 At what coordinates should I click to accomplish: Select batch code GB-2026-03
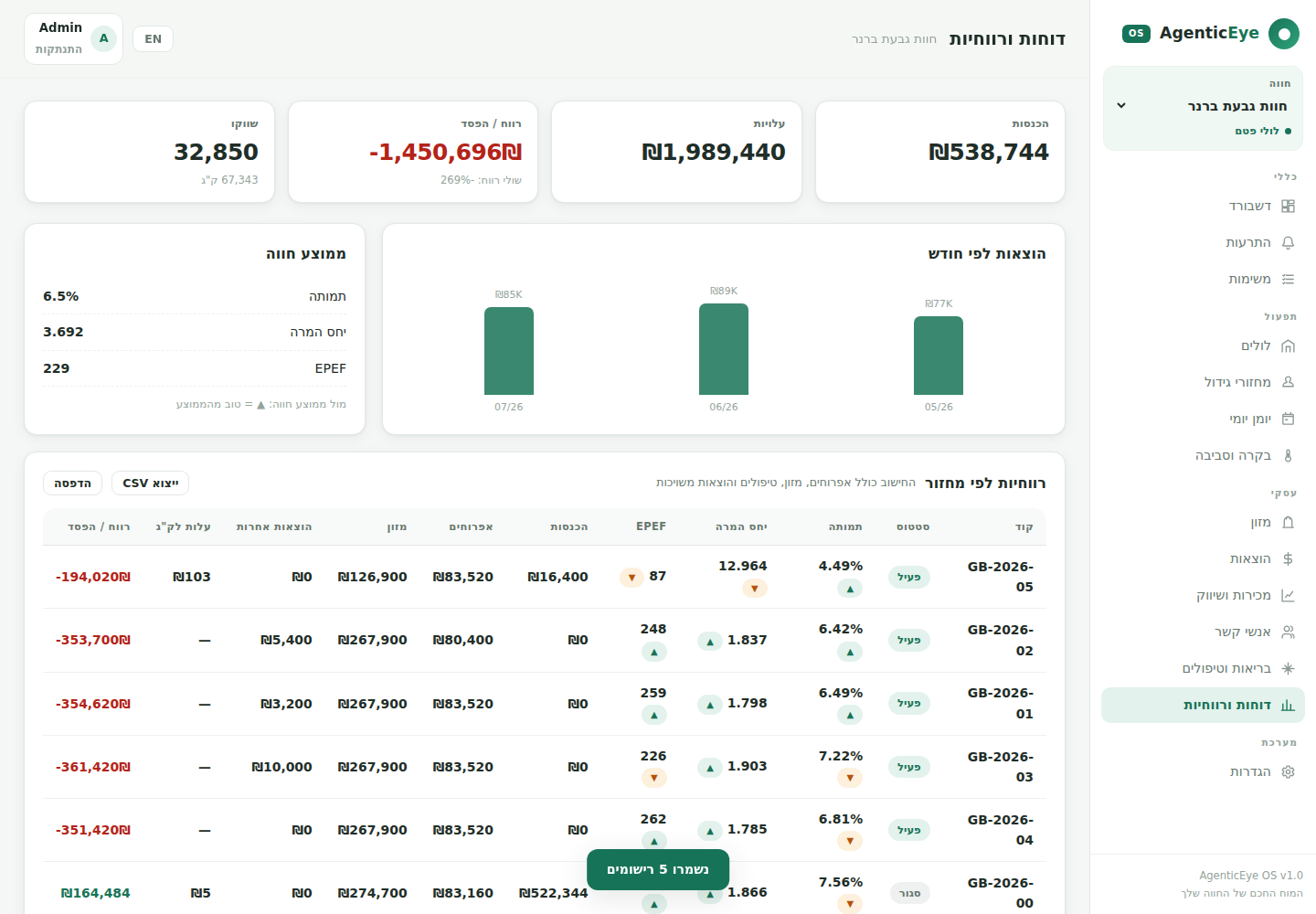1000,767
